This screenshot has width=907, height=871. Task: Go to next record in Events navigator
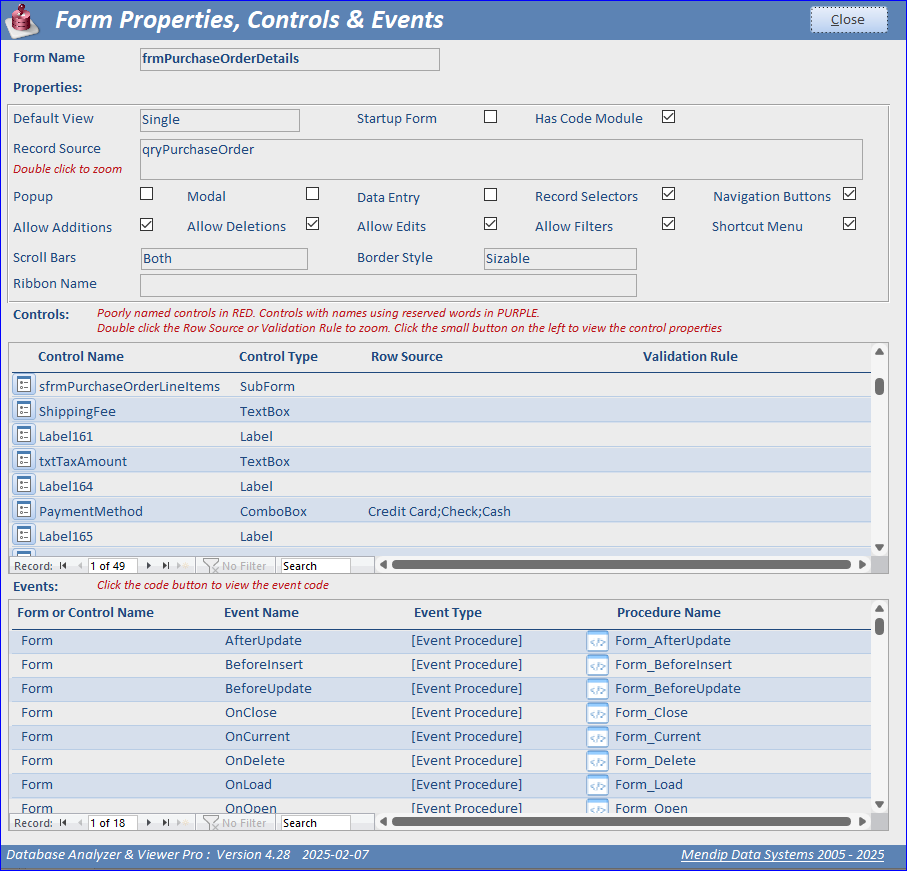click(x=149, y=822)
